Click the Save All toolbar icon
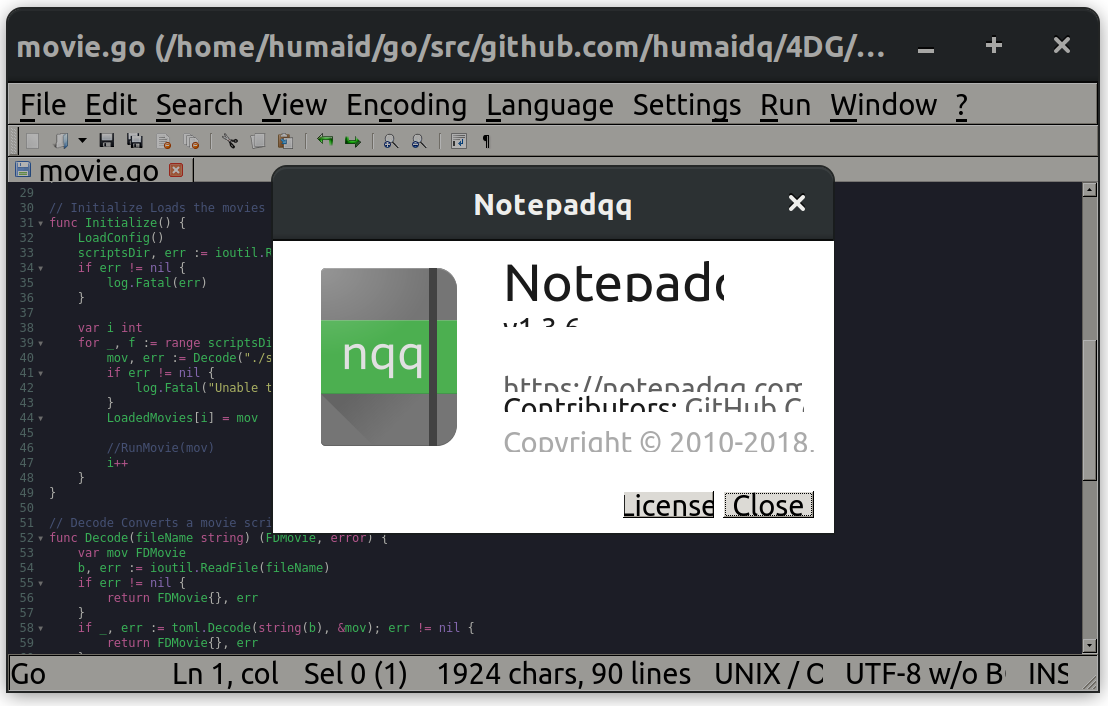1108x706 pixels. [x=134, y=140]
